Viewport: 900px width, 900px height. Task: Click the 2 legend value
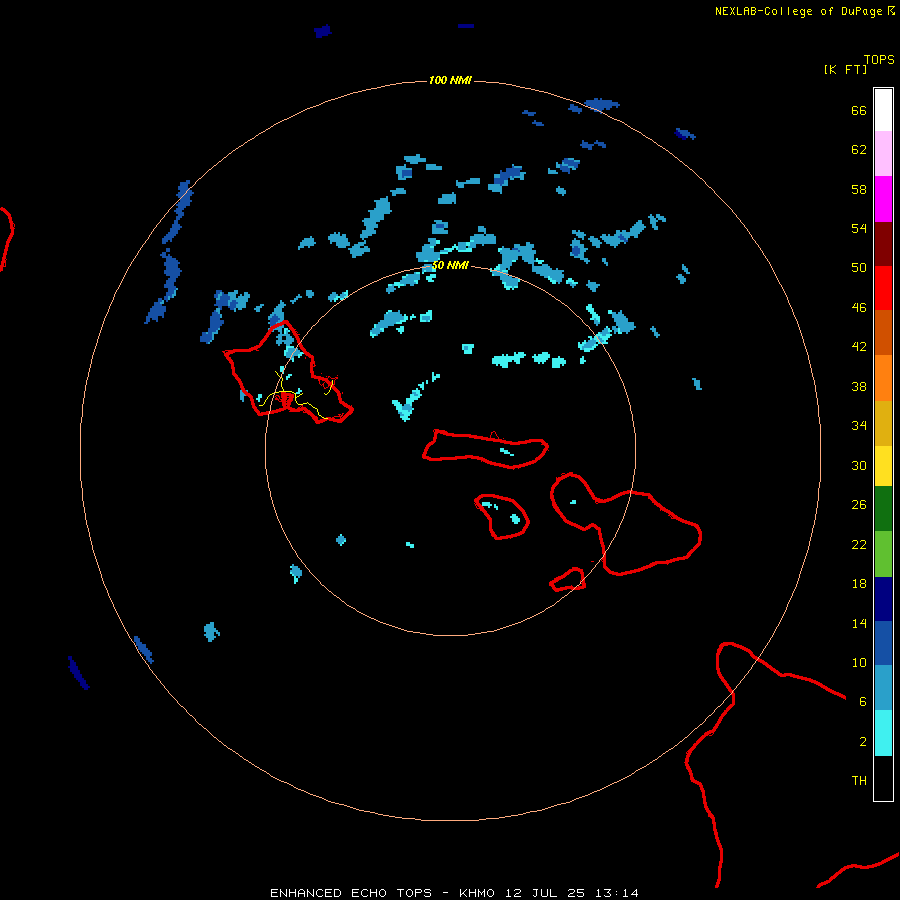pos(863,741)
